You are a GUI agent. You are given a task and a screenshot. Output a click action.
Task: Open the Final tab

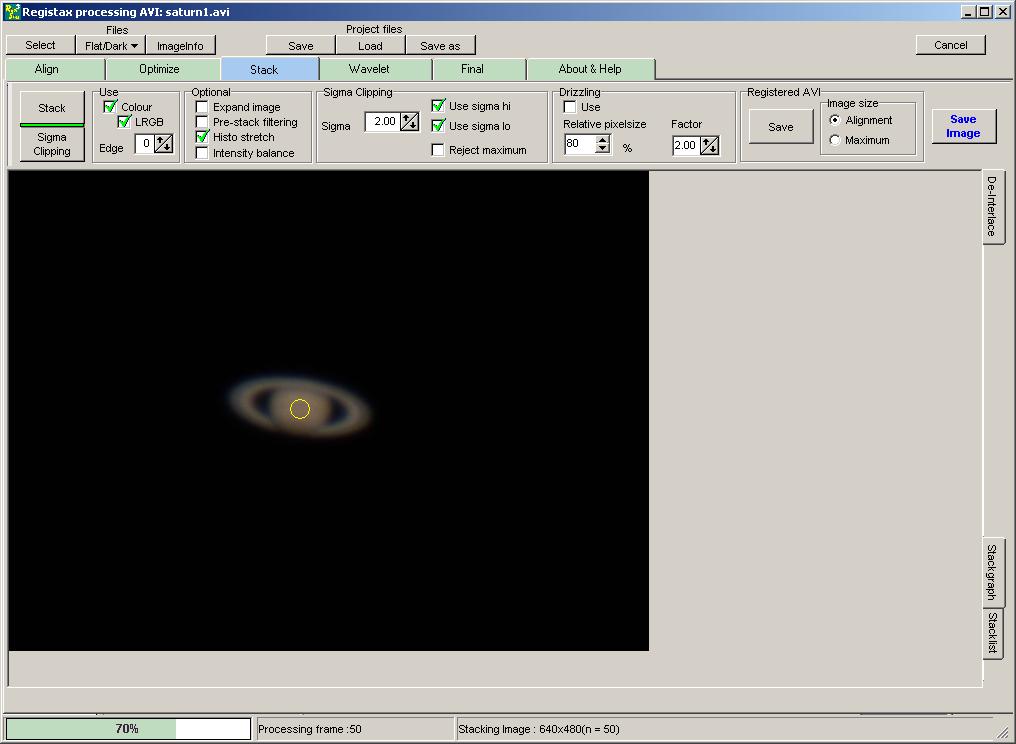point(472,69)
